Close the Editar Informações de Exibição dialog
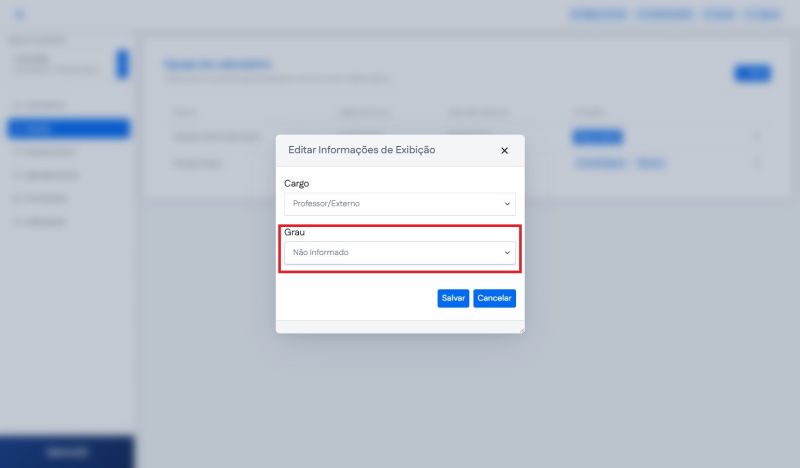 (504, 151)
